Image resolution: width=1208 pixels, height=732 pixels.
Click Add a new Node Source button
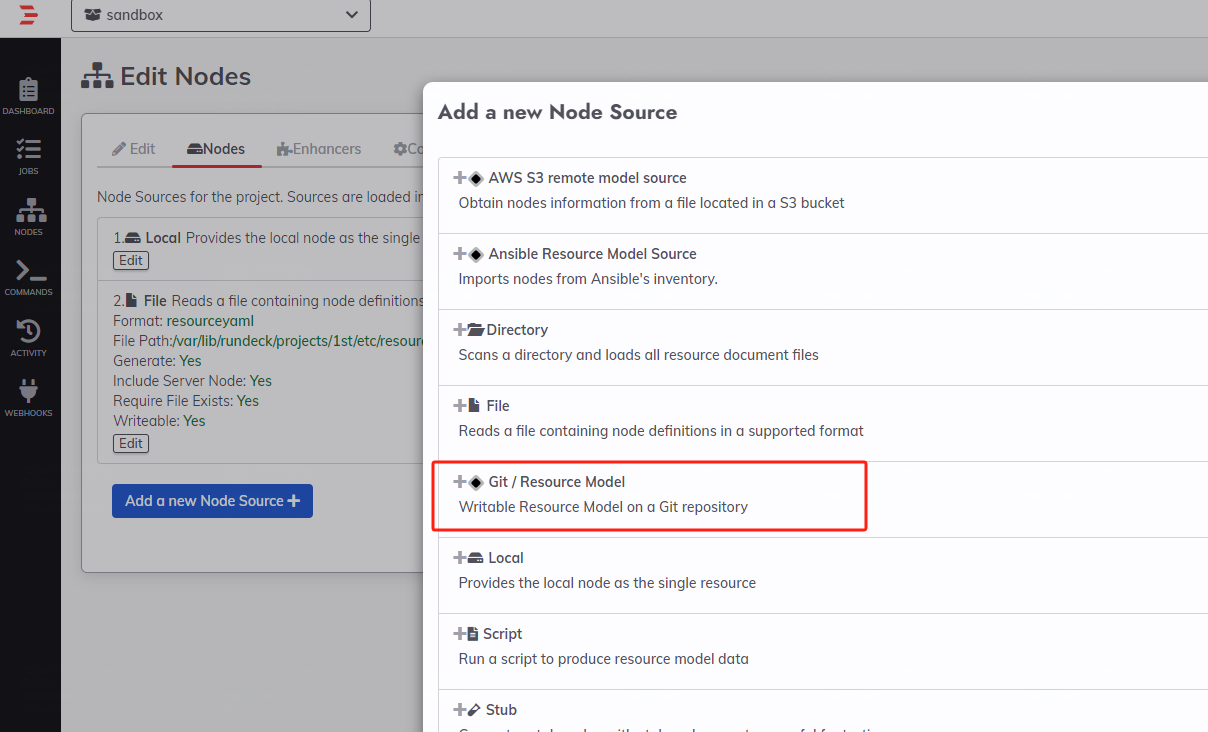212,501
